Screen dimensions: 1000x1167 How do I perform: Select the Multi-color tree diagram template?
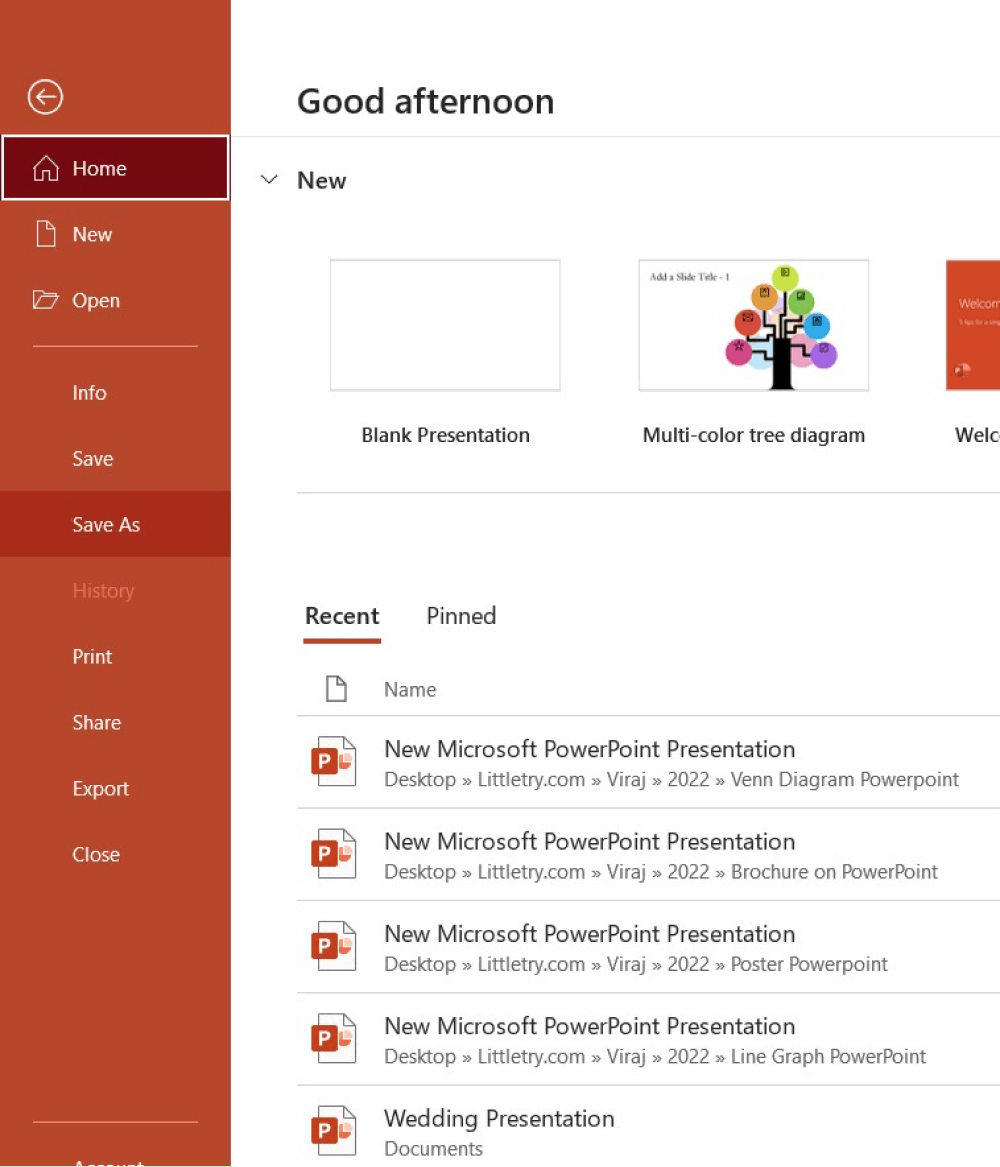click(753, 325)
